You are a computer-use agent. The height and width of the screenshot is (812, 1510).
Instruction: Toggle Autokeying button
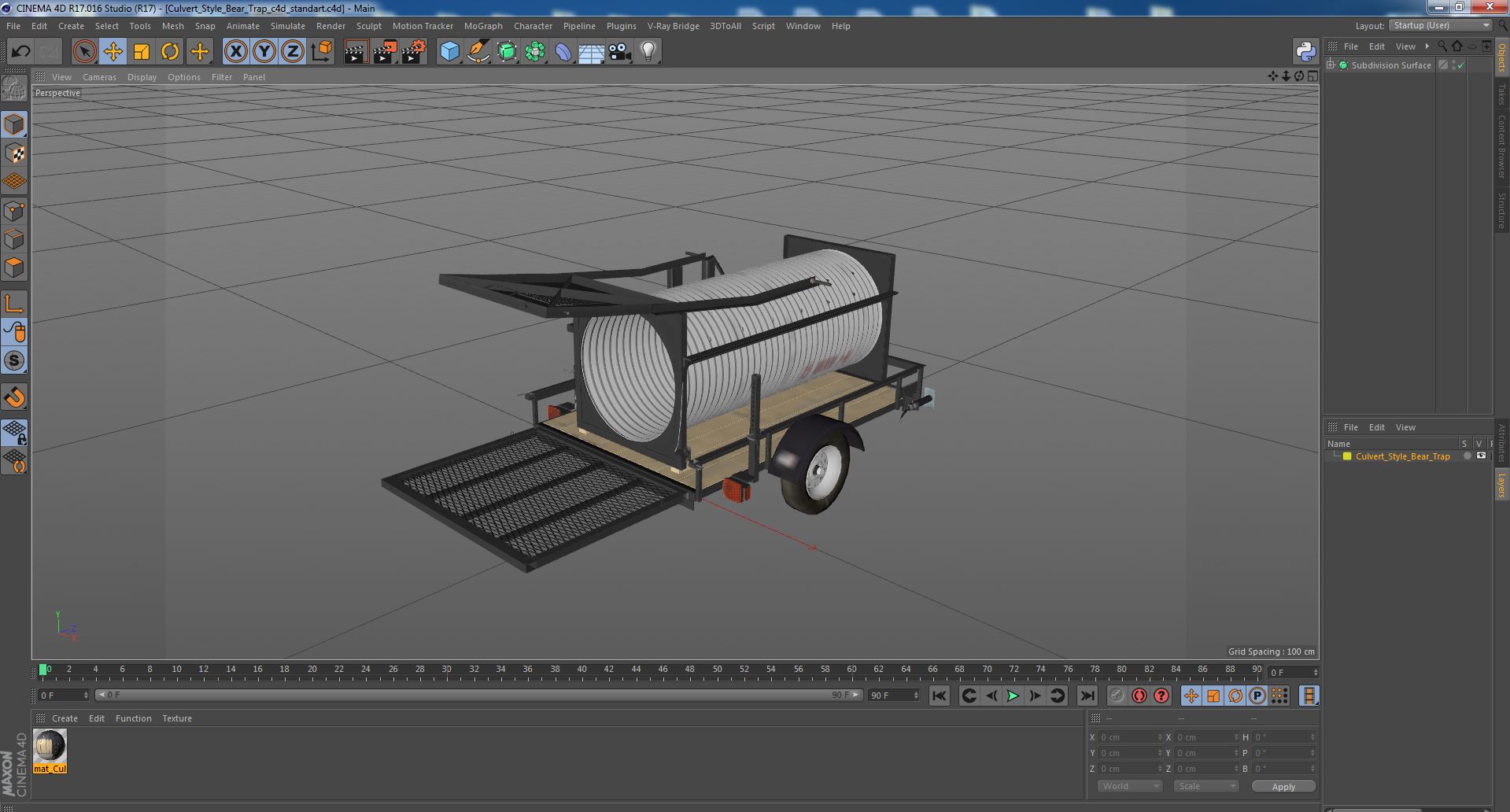1139,696
